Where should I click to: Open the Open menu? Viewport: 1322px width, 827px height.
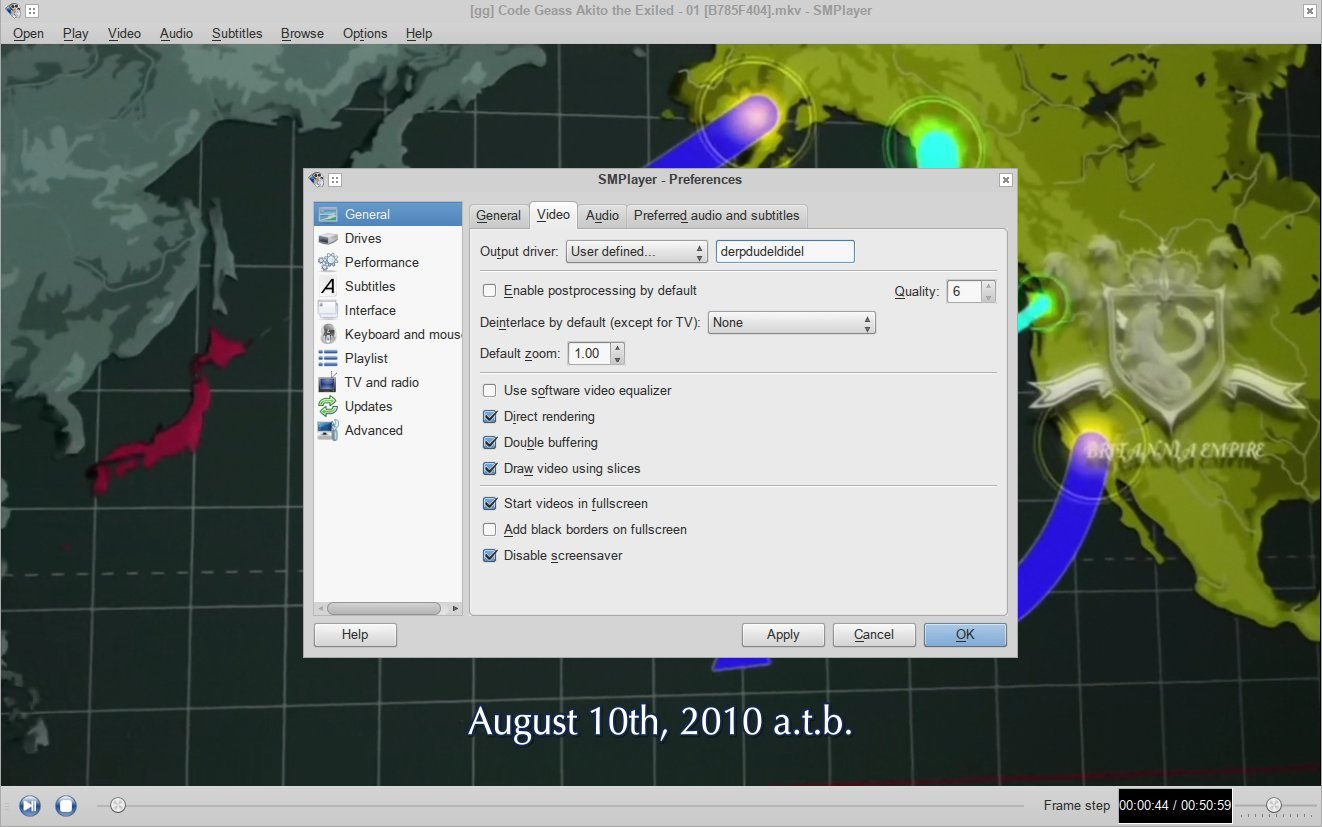28,33
